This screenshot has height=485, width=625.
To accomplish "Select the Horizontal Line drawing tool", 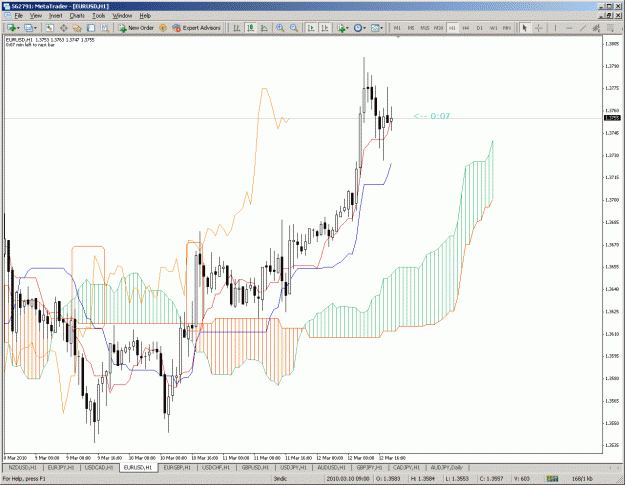I will coord(569,28).
